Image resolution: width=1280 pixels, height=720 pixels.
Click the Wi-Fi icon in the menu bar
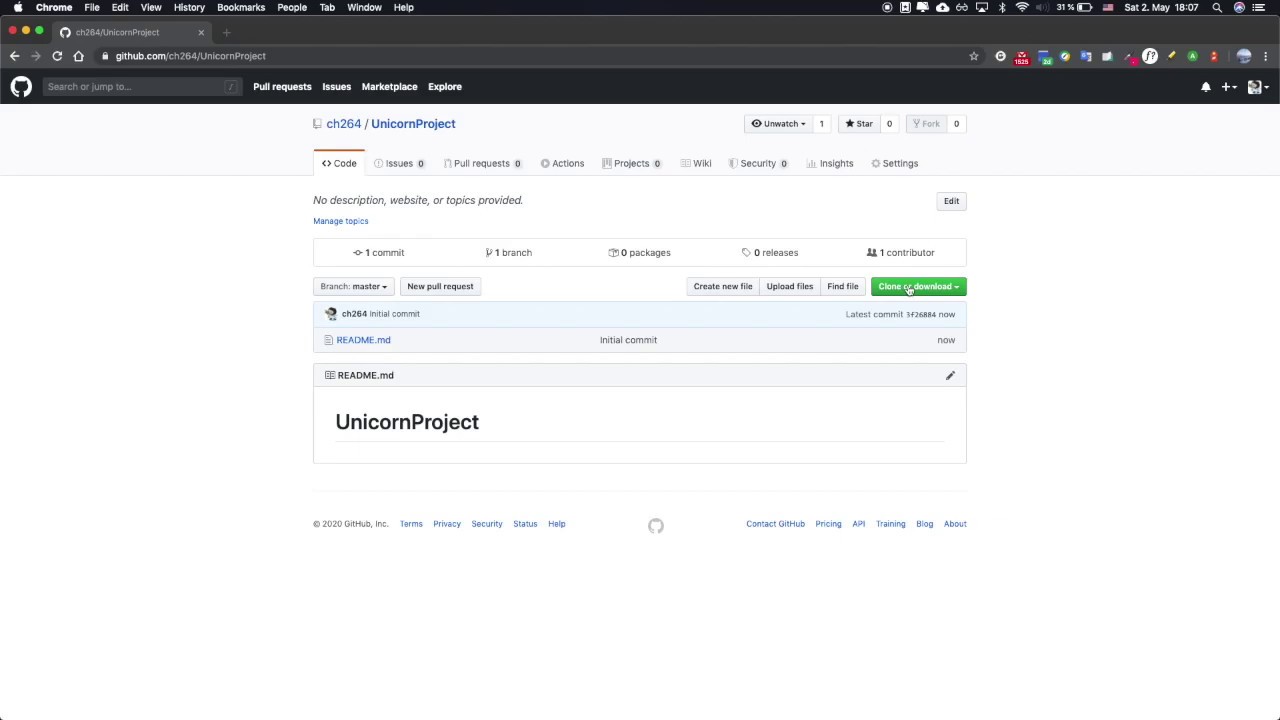[1022, 7]
